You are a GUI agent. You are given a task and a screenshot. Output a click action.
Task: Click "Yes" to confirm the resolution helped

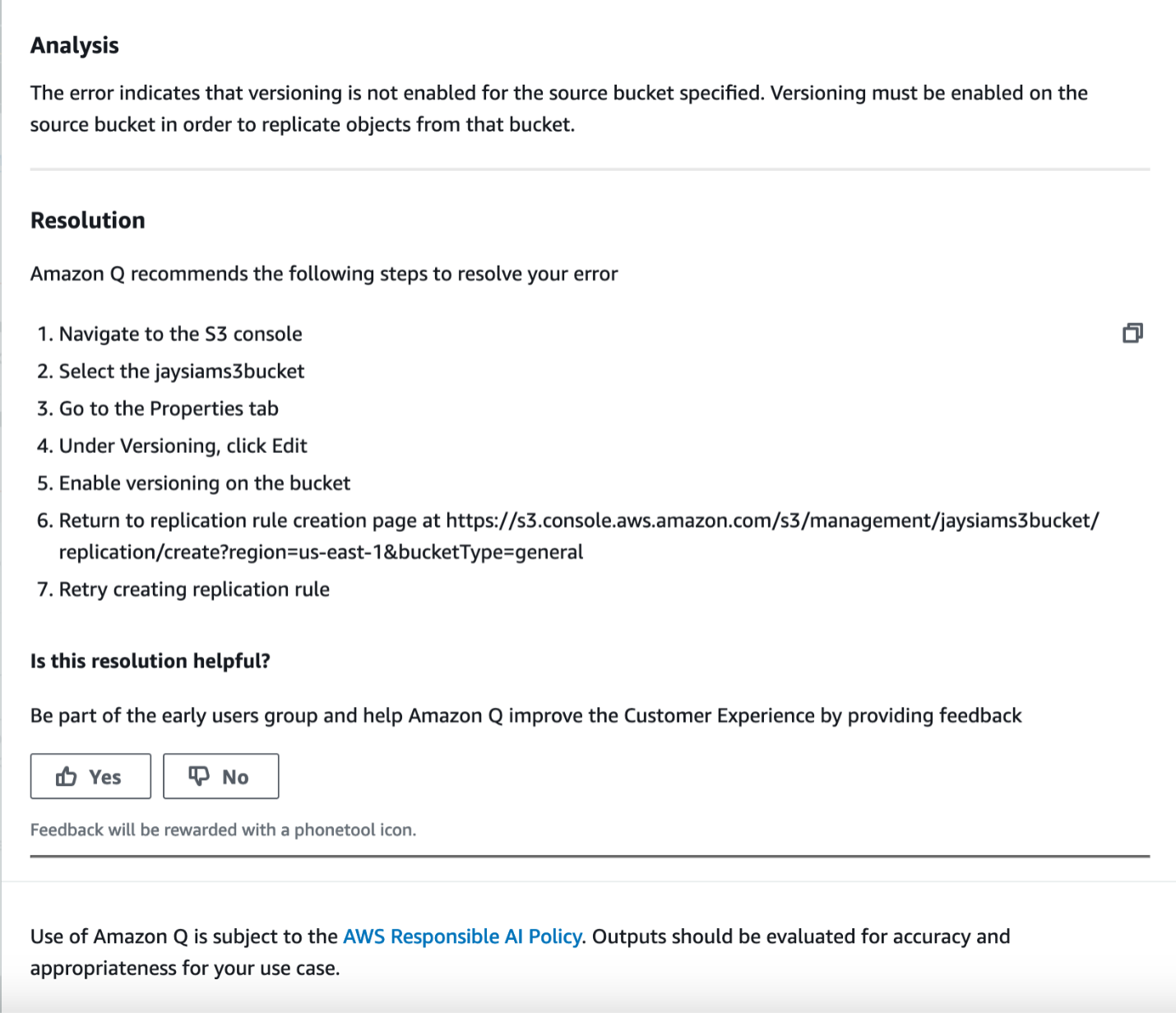click(90, 775)
